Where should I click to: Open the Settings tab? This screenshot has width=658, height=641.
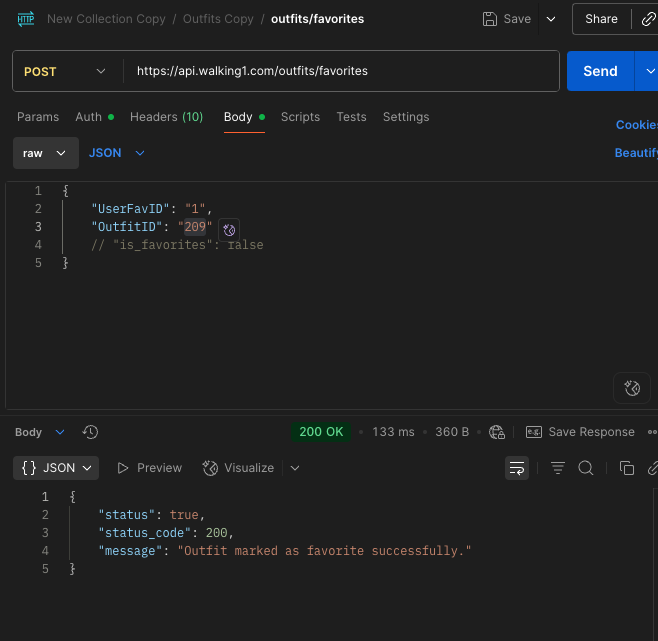click(x=406, y=117)
